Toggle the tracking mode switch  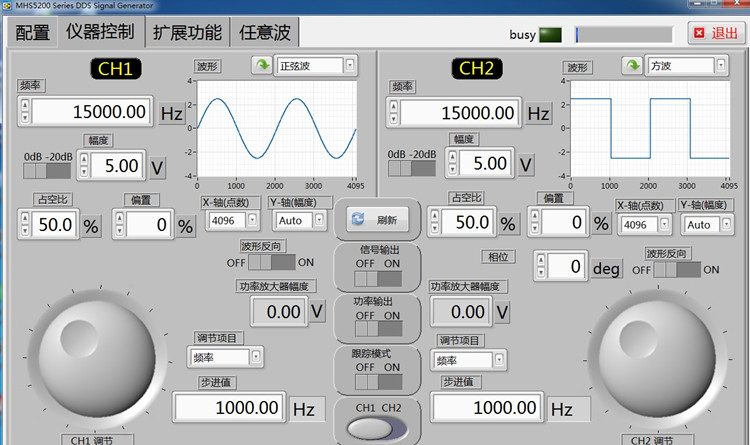click(x=377, y=381)
